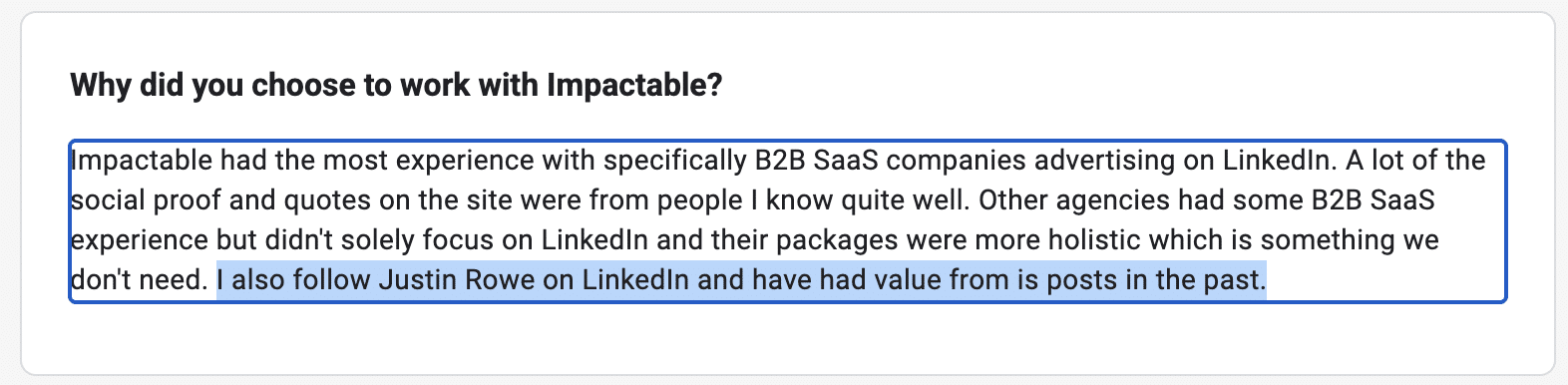This screenshot has height=385, width=1568.
Task: Place cursor on the word 'Impactable' in answer
Action: tap(142, 161)
